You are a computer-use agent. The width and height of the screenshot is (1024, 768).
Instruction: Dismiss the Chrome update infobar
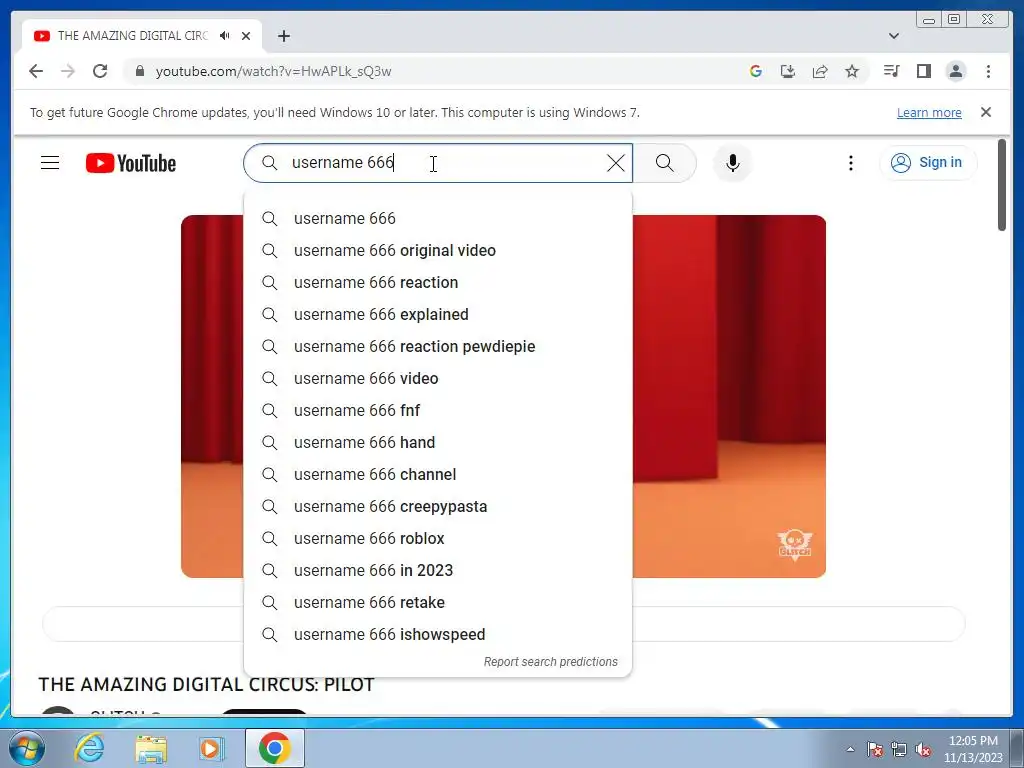click(x=986, y=112)
